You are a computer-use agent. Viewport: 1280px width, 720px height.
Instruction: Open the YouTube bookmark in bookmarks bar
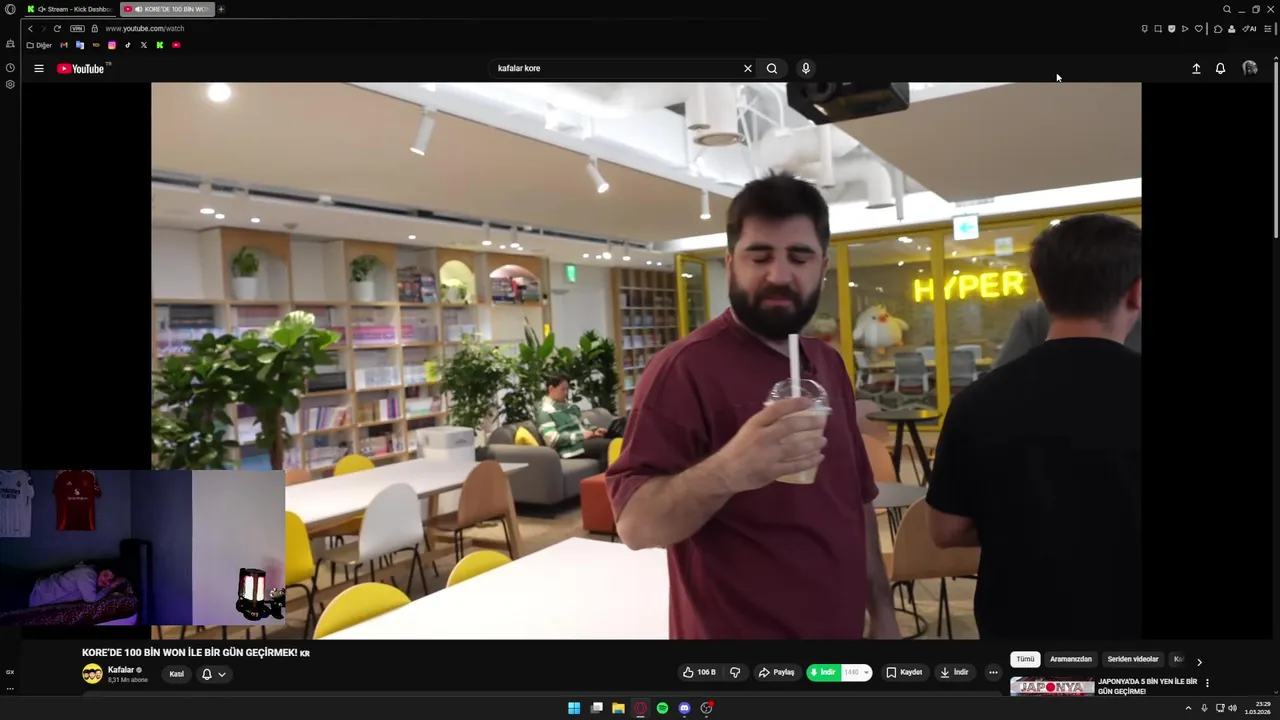coord(176,45)
